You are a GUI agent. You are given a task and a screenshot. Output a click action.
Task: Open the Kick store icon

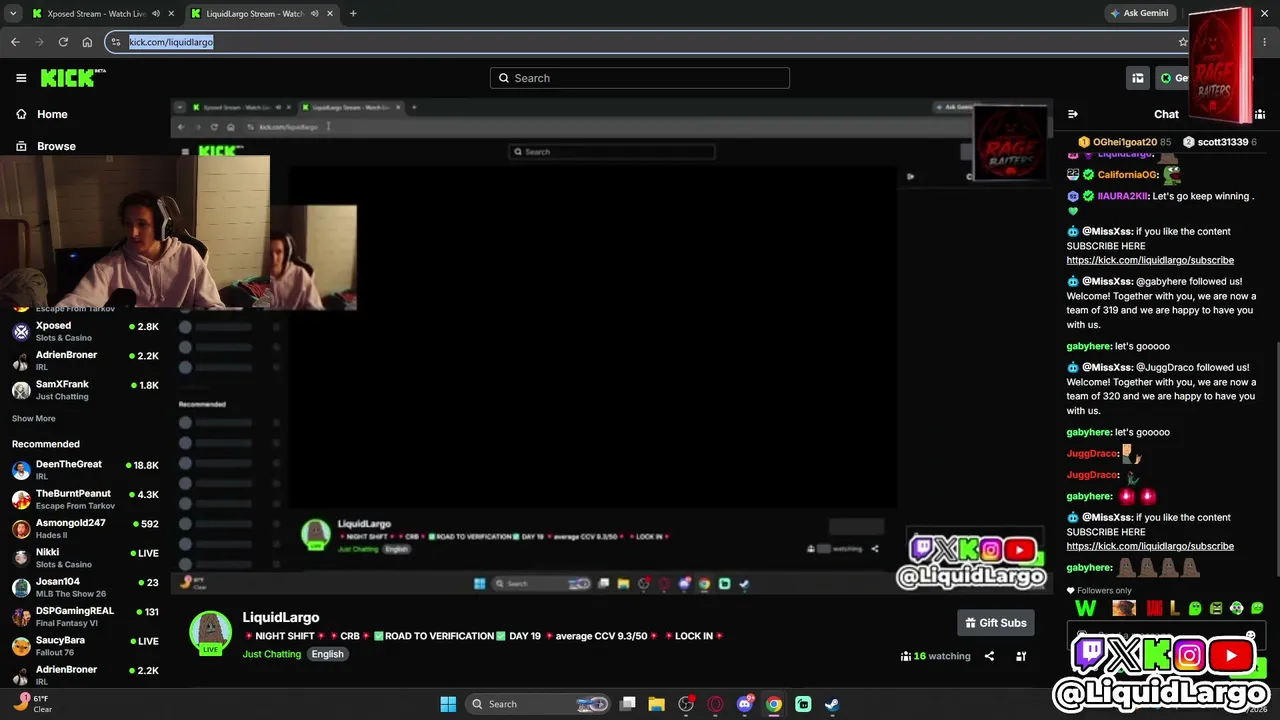click(1138, 78)
